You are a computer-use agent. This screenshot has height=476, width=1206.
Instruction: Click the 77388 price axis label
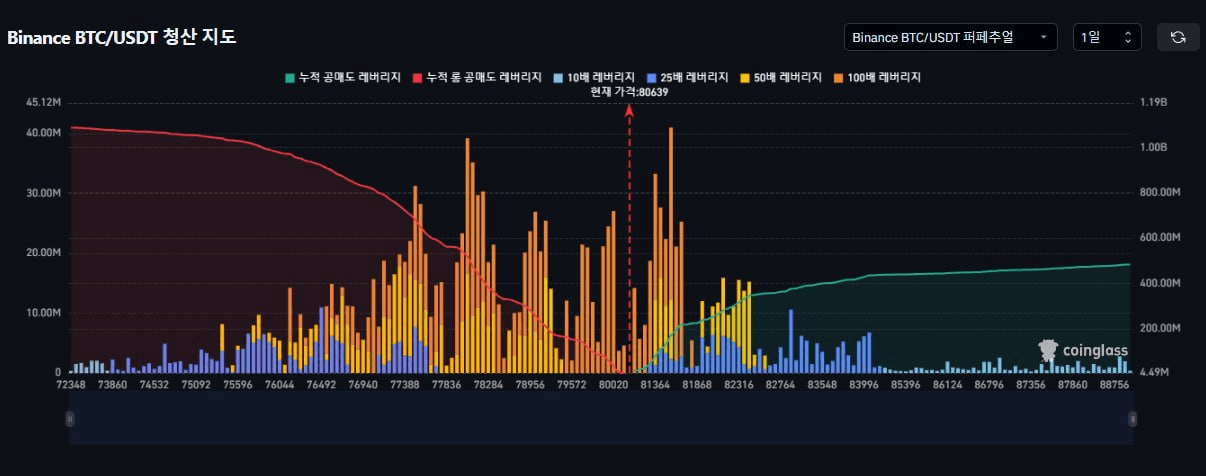(x=405, y=384)
